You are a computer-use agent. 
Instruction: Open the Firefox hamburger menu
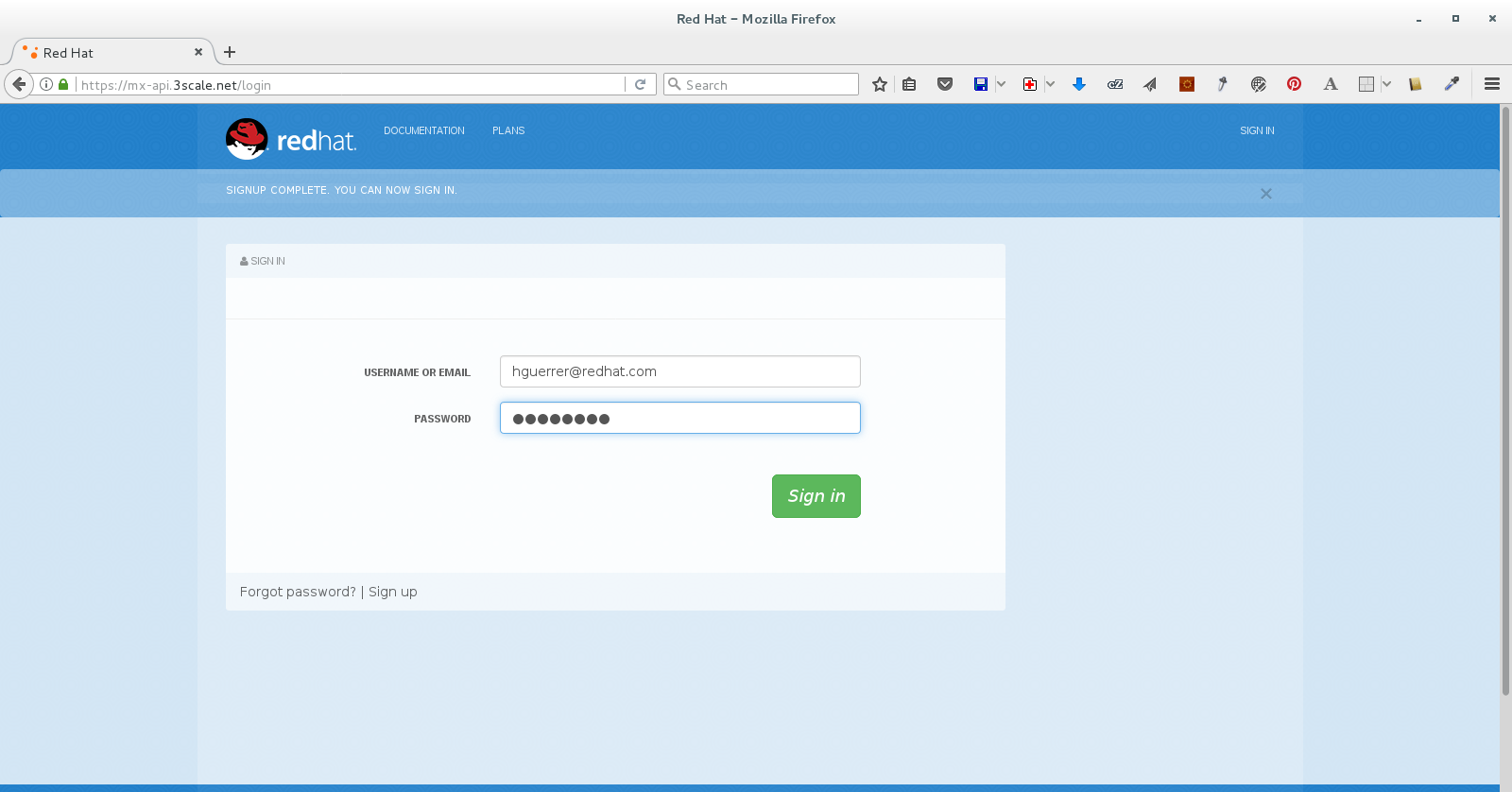pyautogui.click(x=1492, y=84)
